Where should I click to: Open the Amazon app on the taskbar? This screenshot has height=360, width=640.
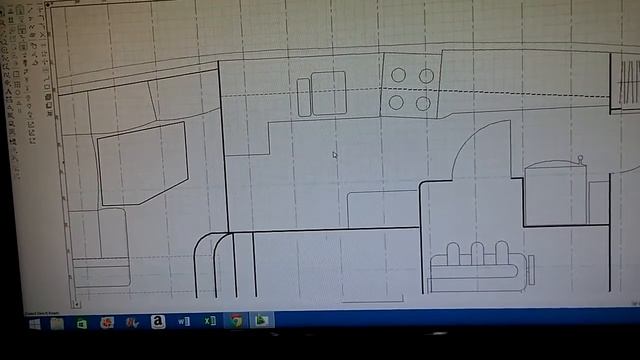pos(158,322)
